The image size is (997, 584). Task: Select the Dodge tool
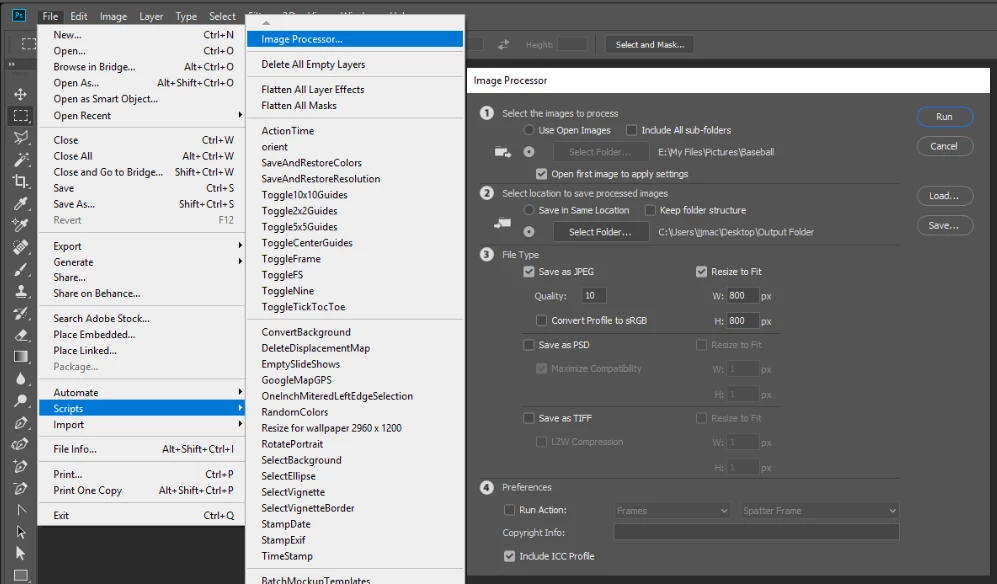[20, 401]
